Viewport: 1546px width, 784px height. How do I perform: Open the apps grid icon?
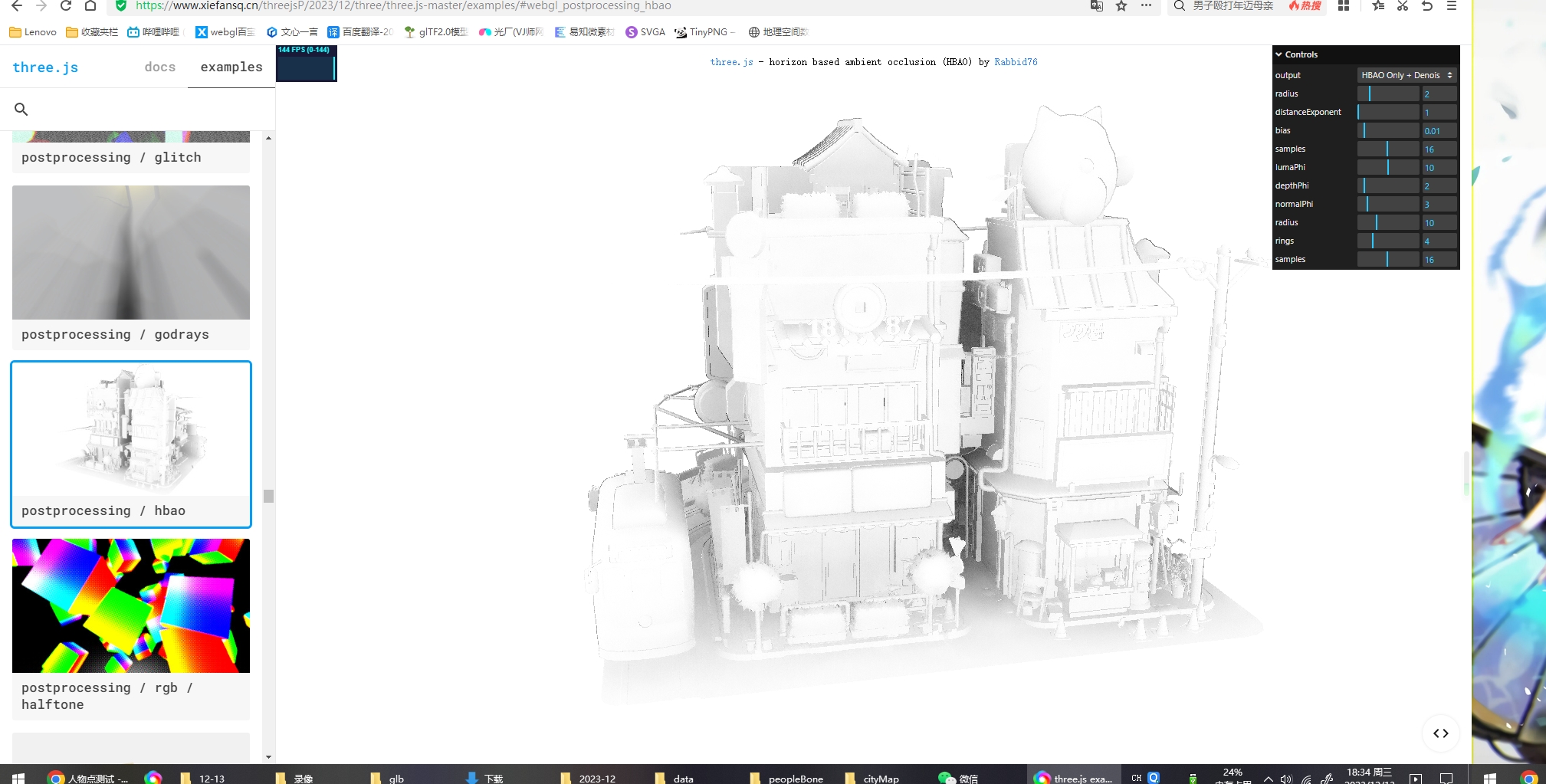tap(1344, 6)
